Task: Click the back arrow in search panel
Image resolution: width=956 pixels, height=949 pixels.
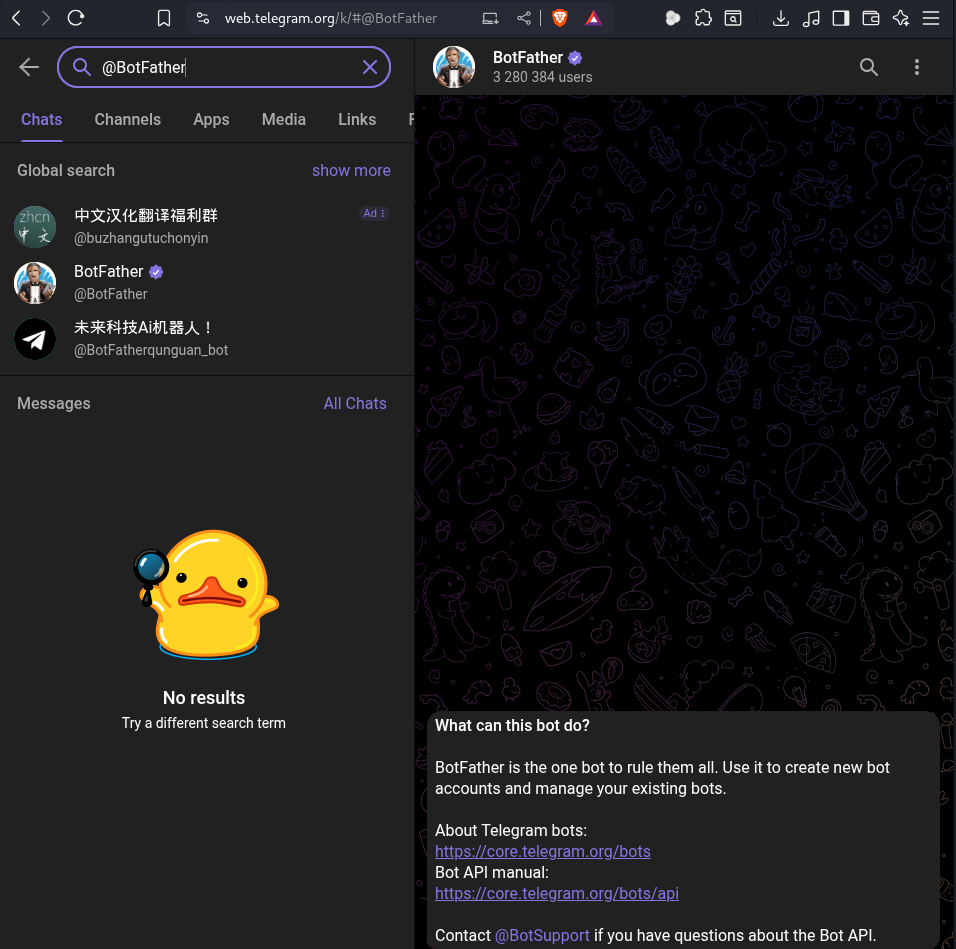Action: tap(29, 67)
